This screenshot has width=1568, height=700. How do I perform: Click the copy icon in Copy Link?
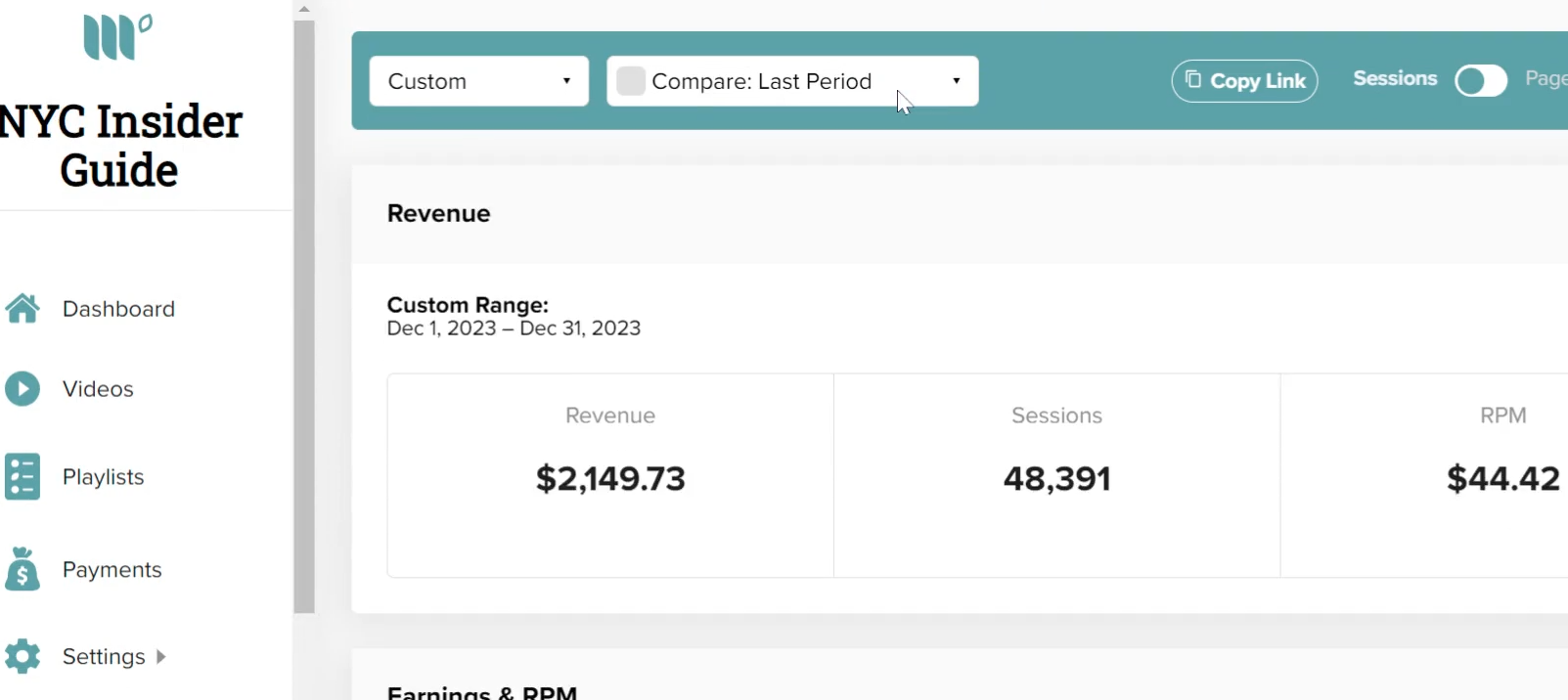1193,79
